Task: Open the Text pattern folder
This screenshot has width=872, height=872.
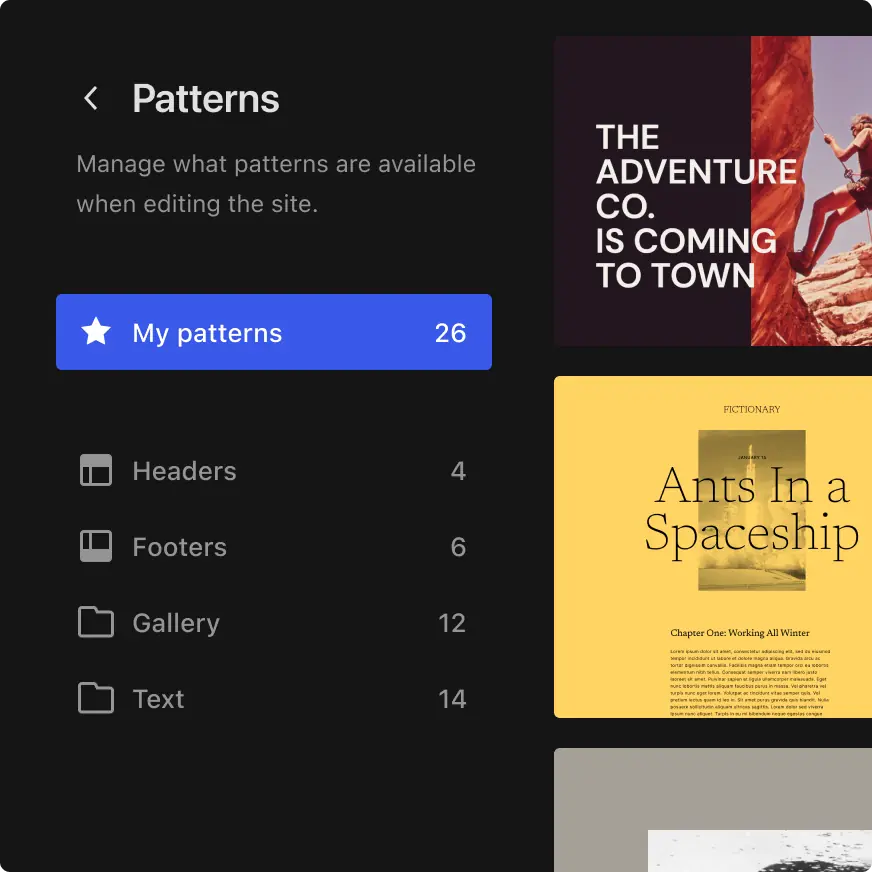Action: pos(158,699)
